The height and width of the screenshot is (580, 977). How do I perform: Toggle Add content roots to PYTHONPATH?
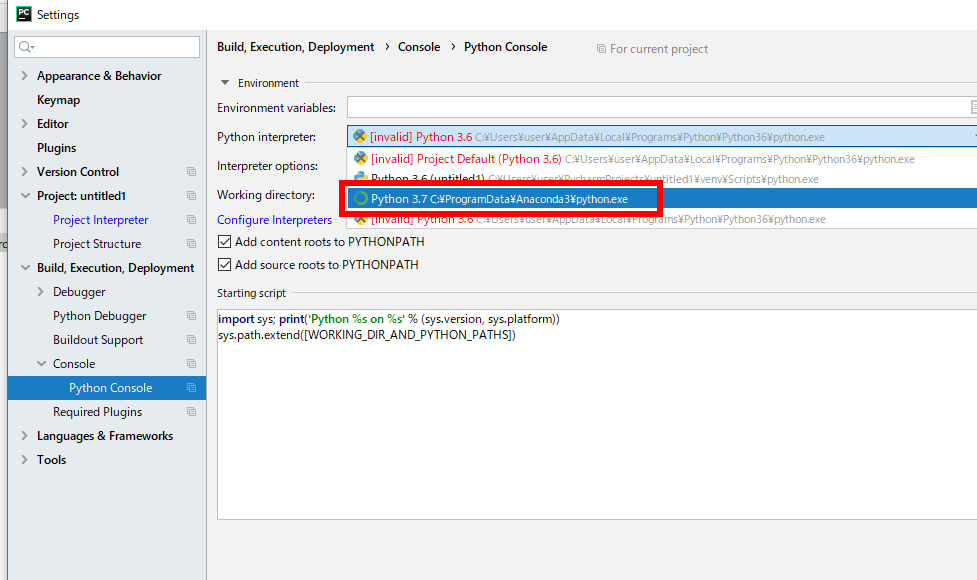[x=224, y=242]
